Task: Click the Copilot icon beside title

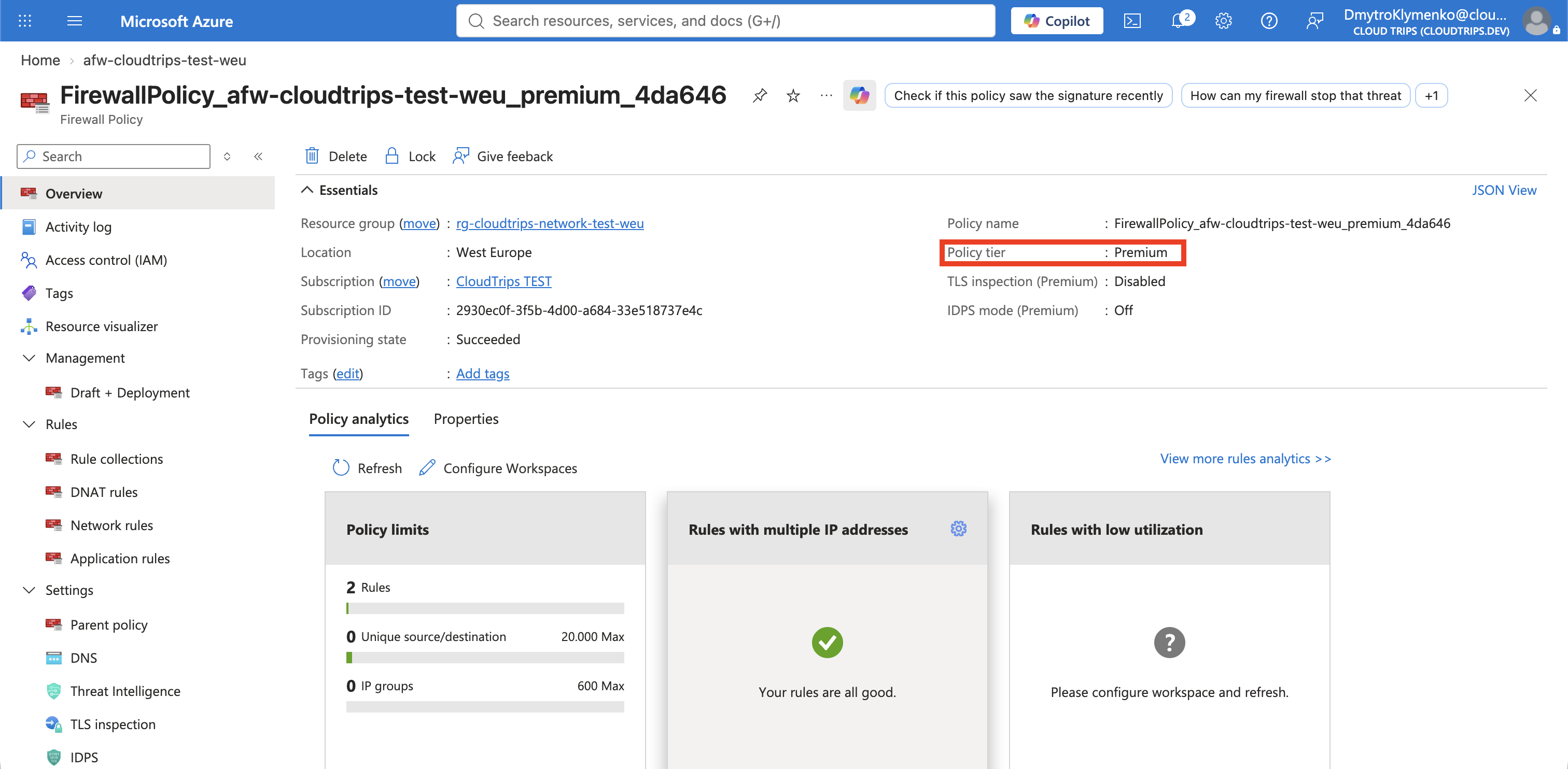Action: click(x=859, y=95)
